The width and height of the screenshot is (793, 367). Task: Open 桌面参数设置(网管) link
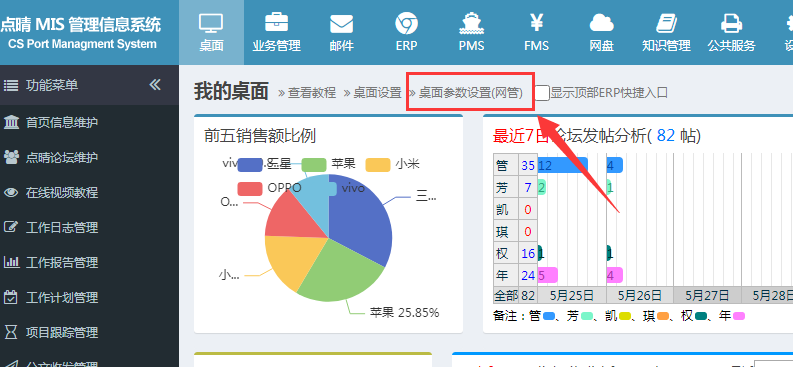pos(470,93)
